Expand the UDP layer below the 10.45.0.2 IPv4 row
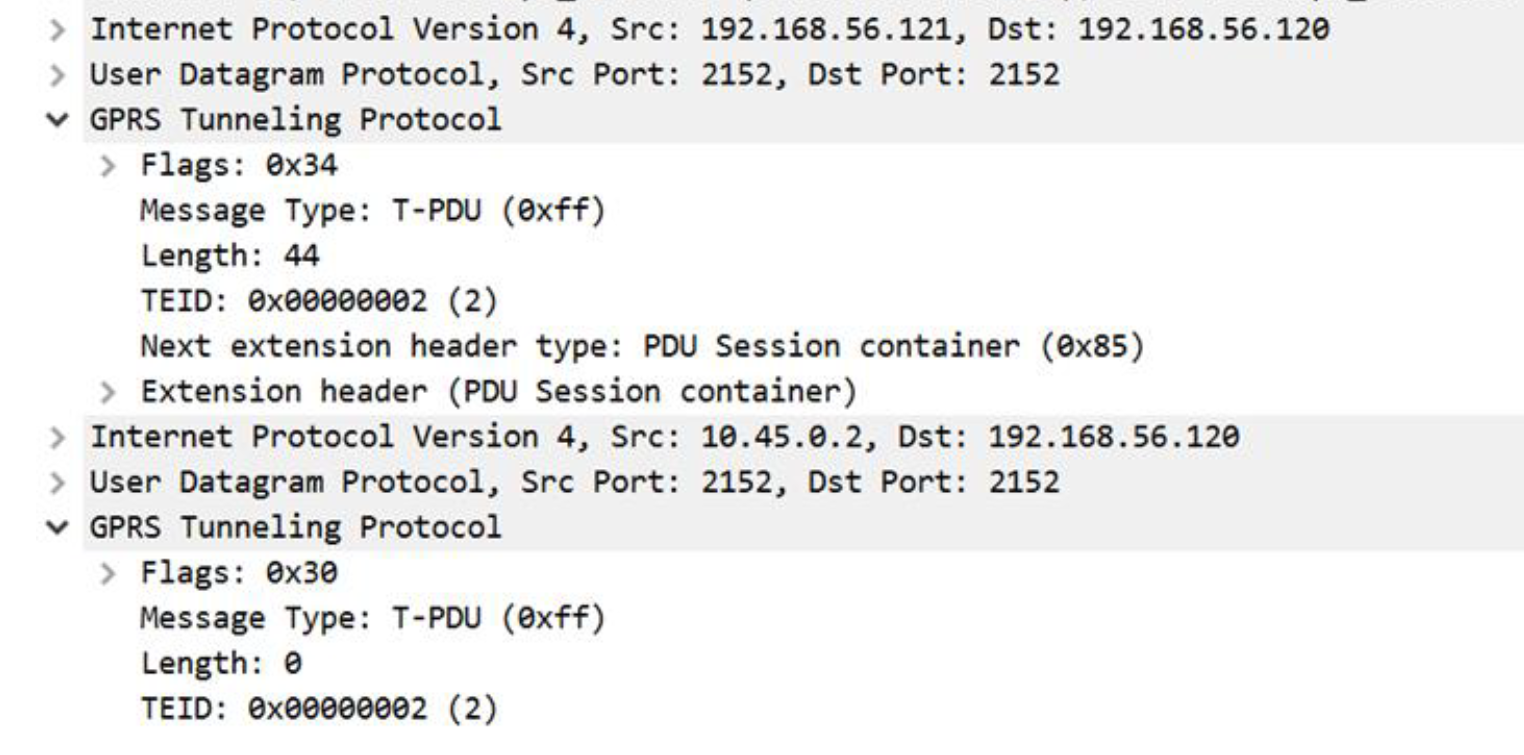Image resolution: width=1524 pixels, height=755 pixels. [66, 482]
